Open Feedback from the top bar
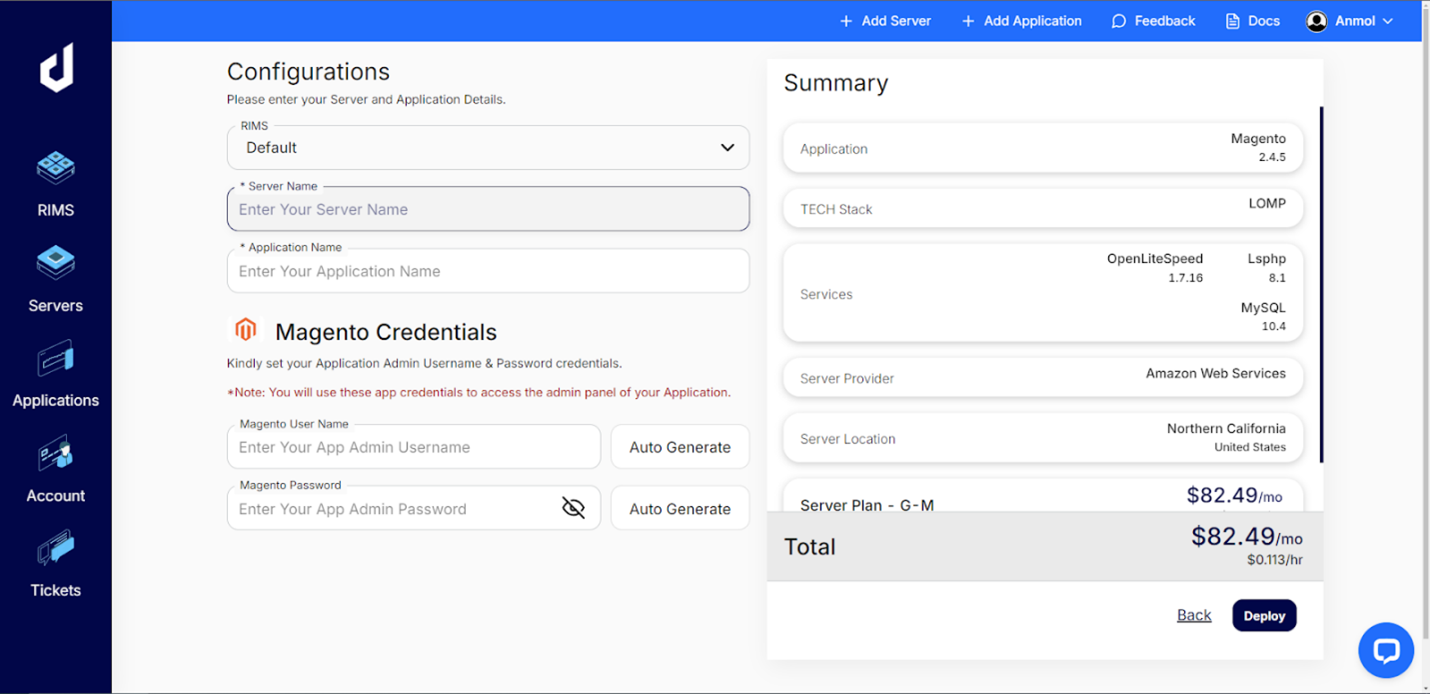The image size is (1430, 694). pyautogui.click(x=1153, y=21)
